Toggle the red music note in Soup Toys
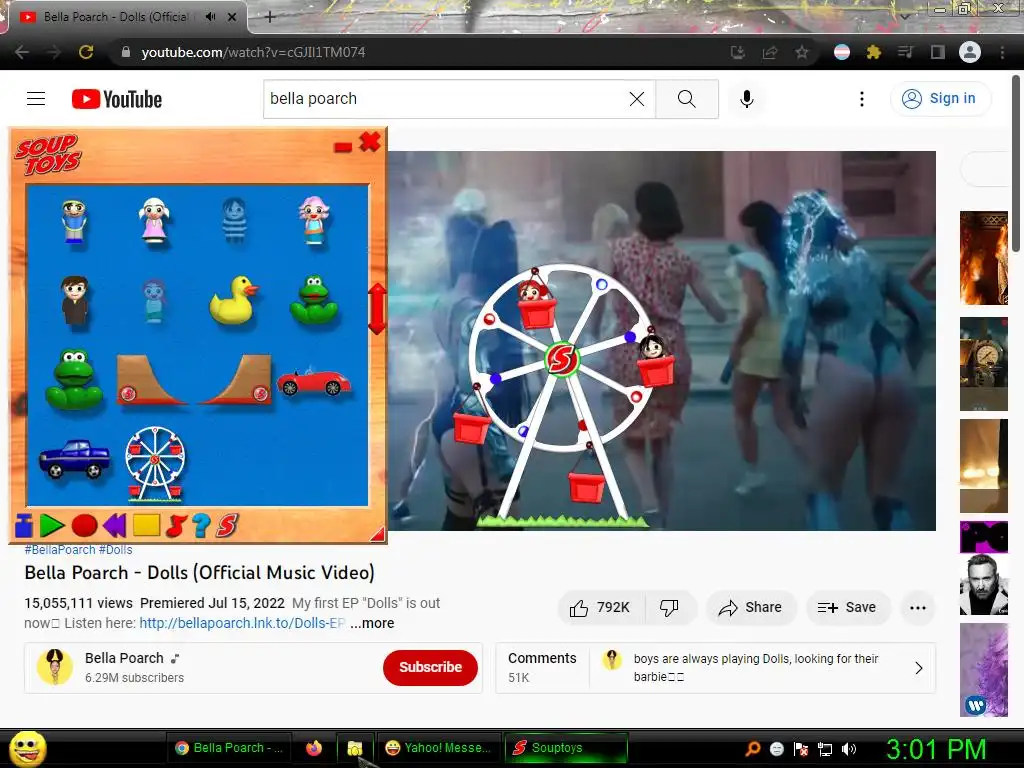 click(176, 526)
